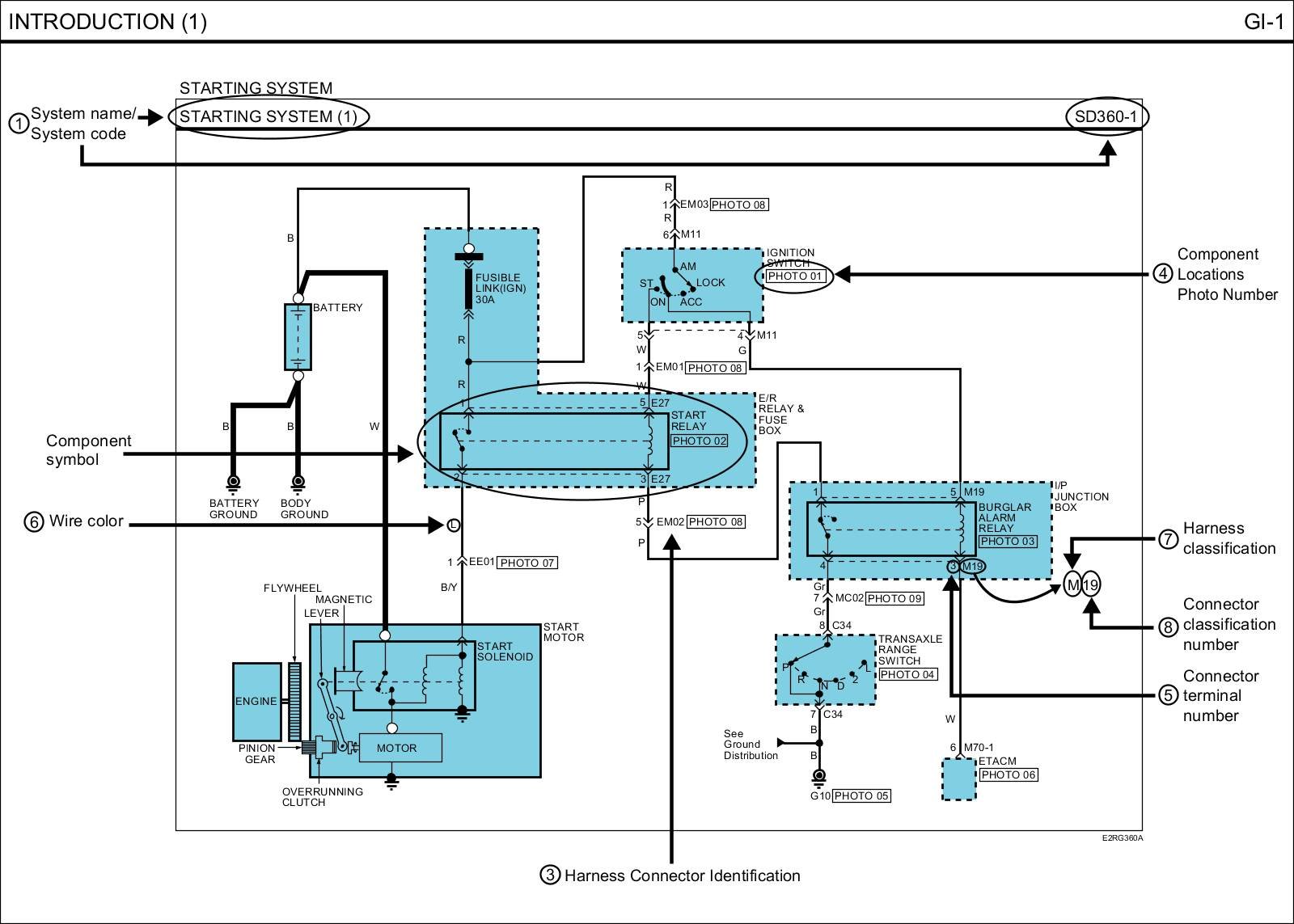1294x924 pixels.
Task: Open PHOTO 02 start relay reference
Action: (x=699, y=441)
